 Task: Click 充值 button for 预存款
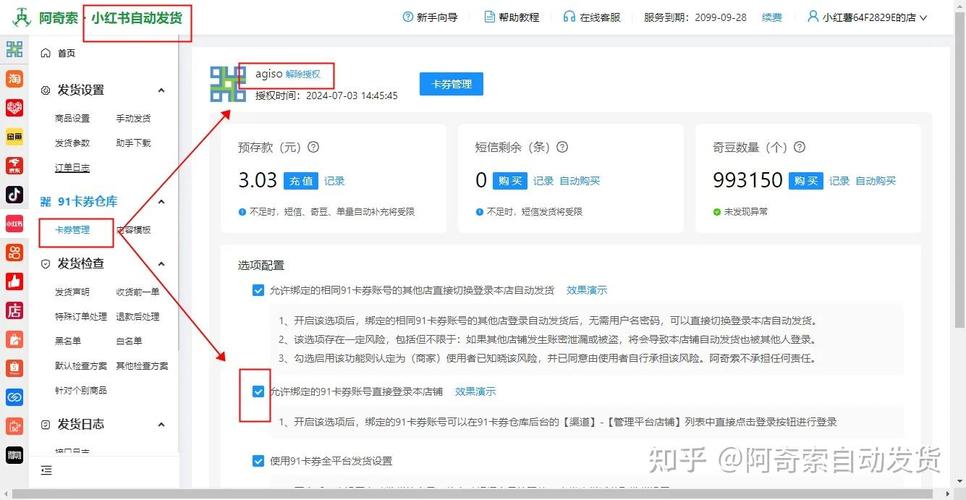[x=301, y=181]
